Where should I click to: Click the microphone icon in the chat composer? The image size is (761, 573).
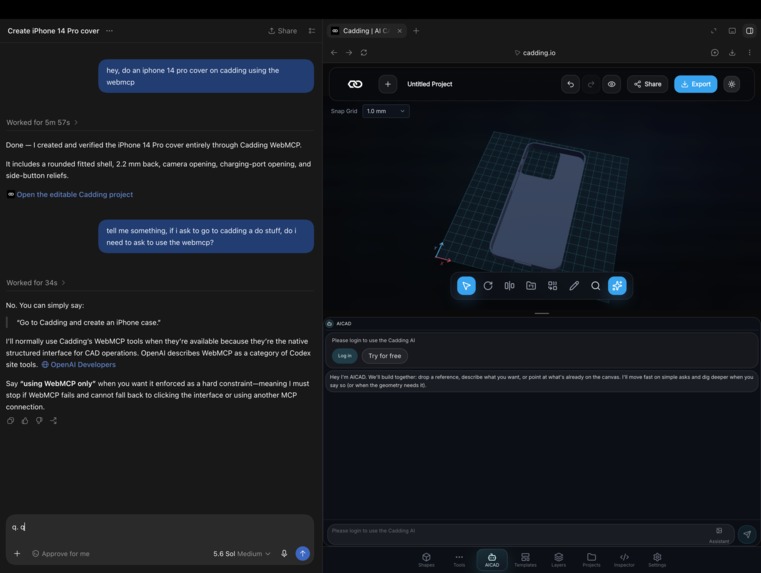(x=284, y=554)
